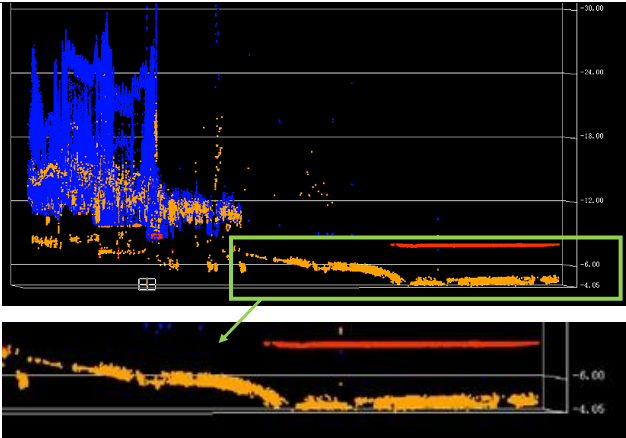Screen dimensions: 626x438
Task: Click the -6.00 label in the upper profile view
Action: click(x=592, y=264)
